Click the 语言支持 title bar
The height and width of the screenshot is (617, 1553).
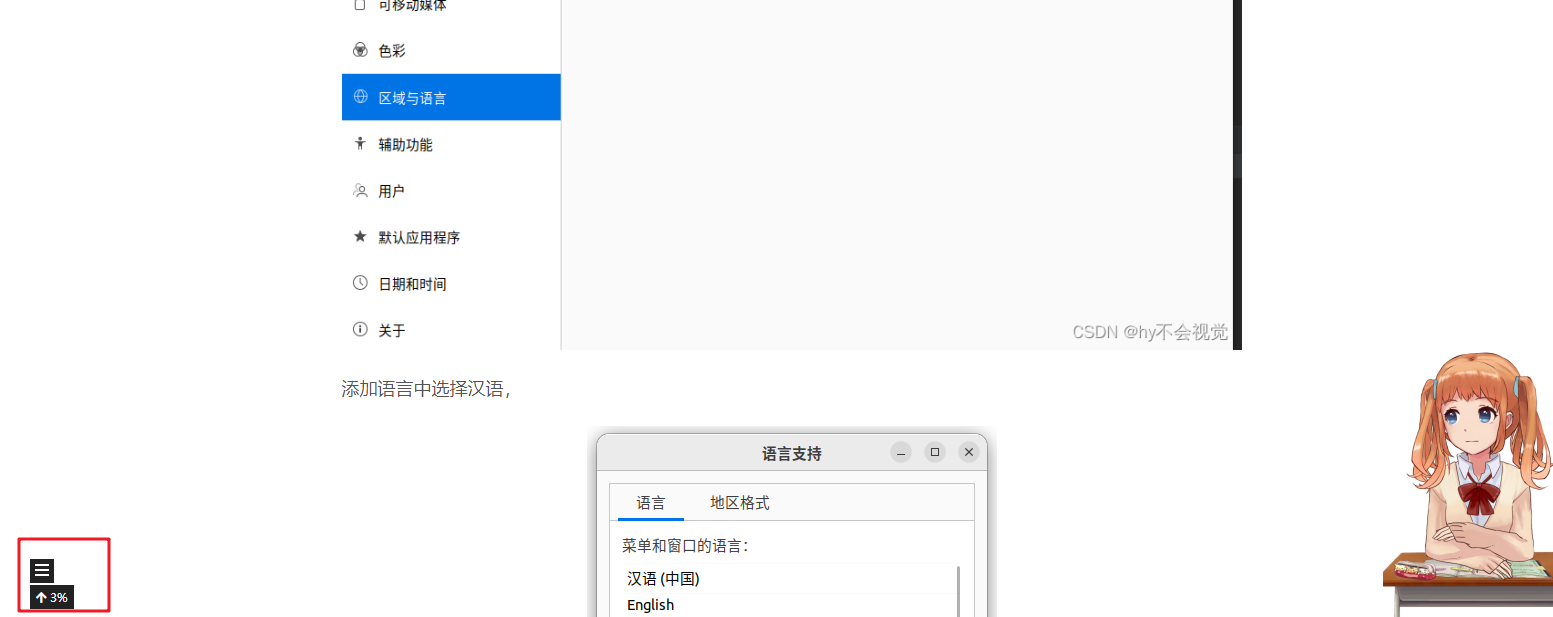(791, 454)
